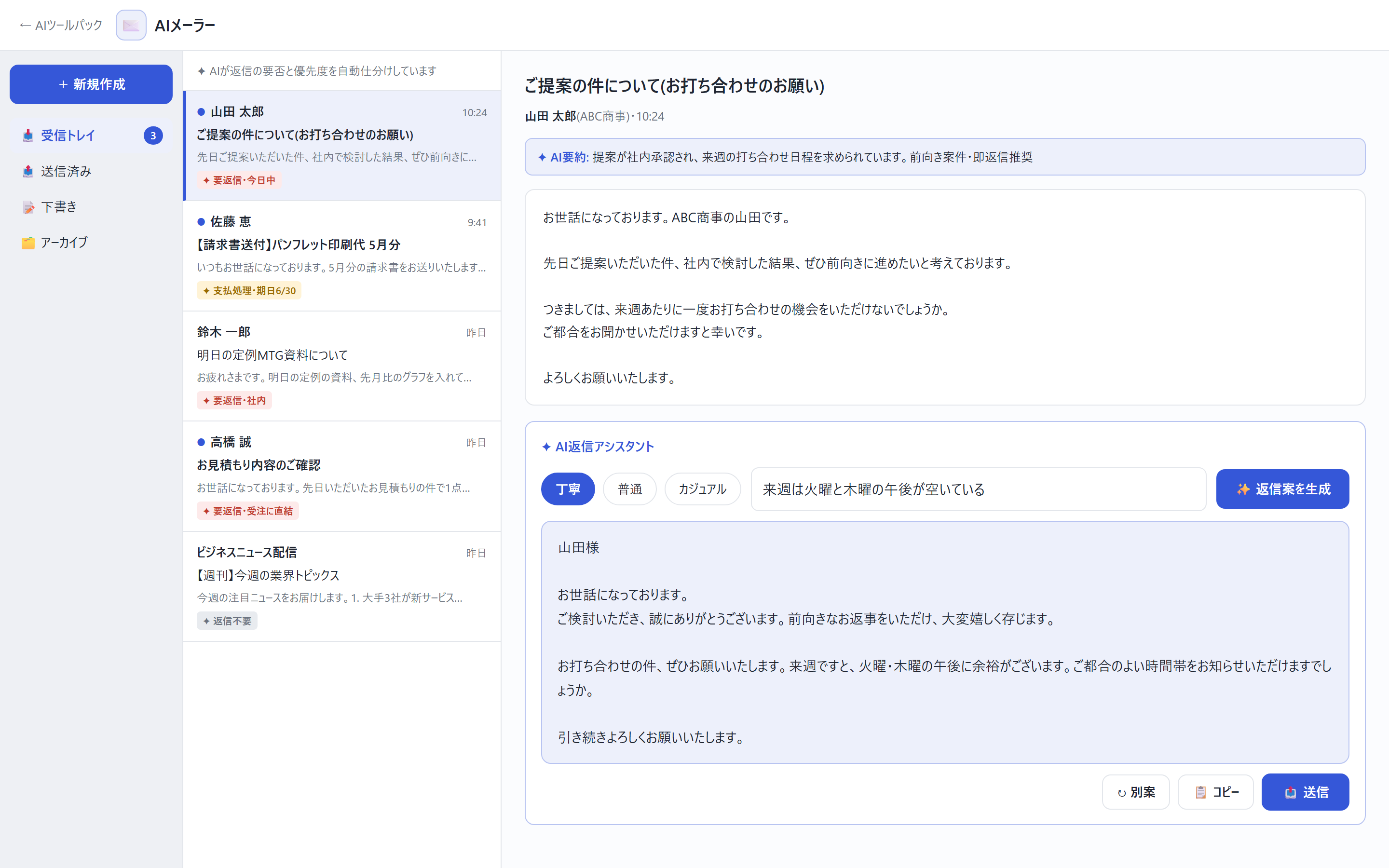Click the memo icon beside 下書き

[28, 207]
